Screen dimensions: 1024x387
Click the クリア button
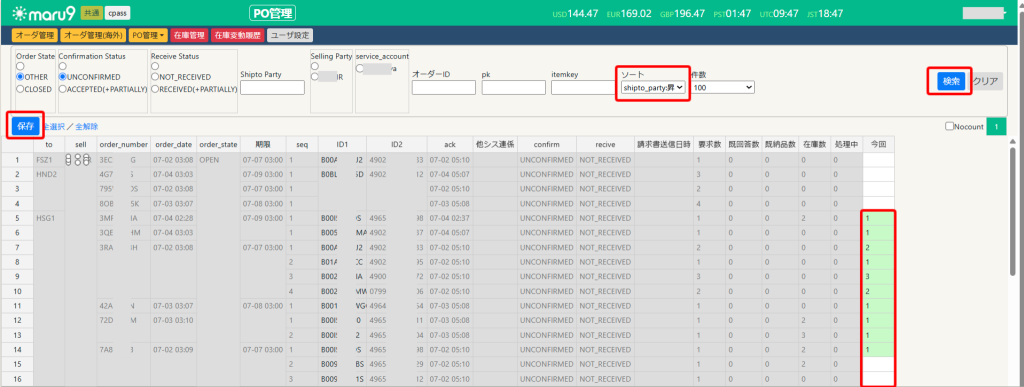click(x=985, y=82)
